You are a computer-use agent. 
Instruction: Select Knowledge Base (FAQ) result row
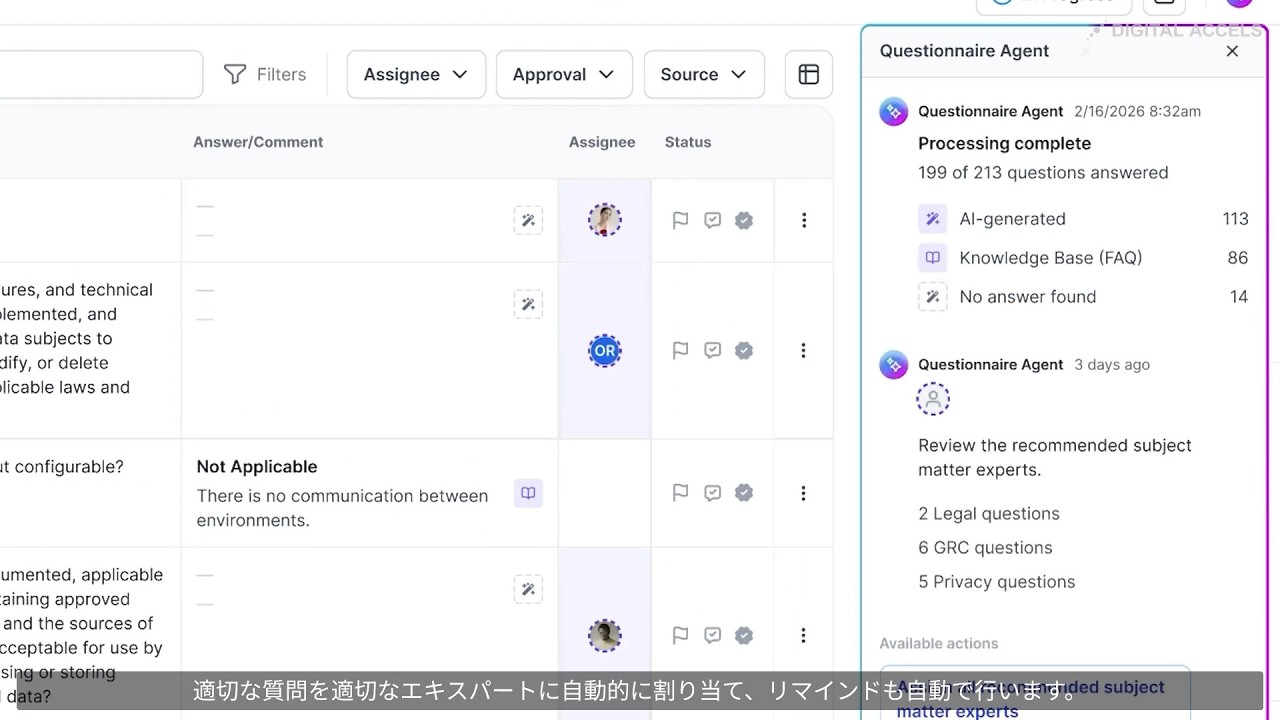click(1083, 258)
